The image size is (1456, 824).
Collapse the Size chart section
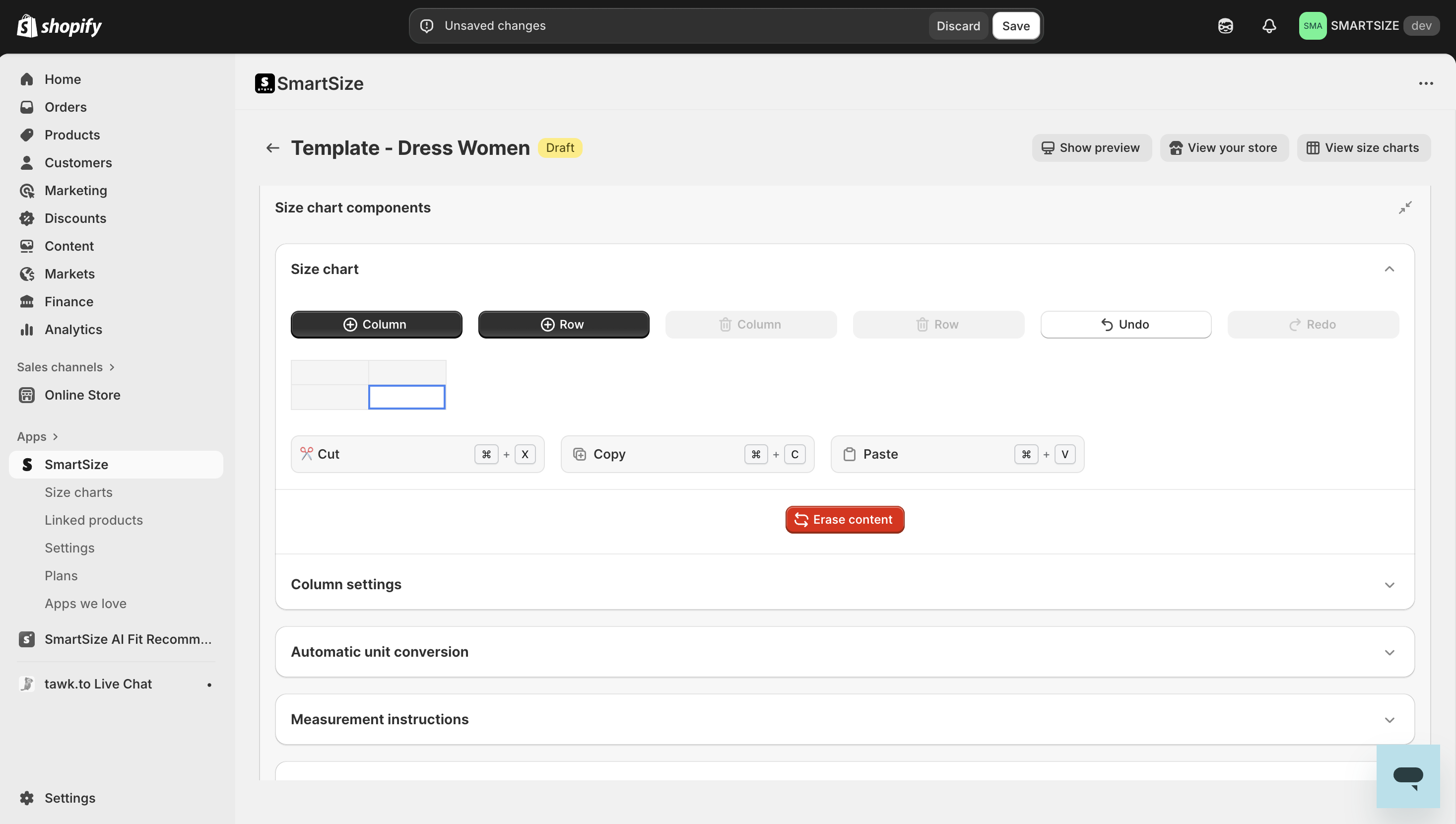point(1389,270)
